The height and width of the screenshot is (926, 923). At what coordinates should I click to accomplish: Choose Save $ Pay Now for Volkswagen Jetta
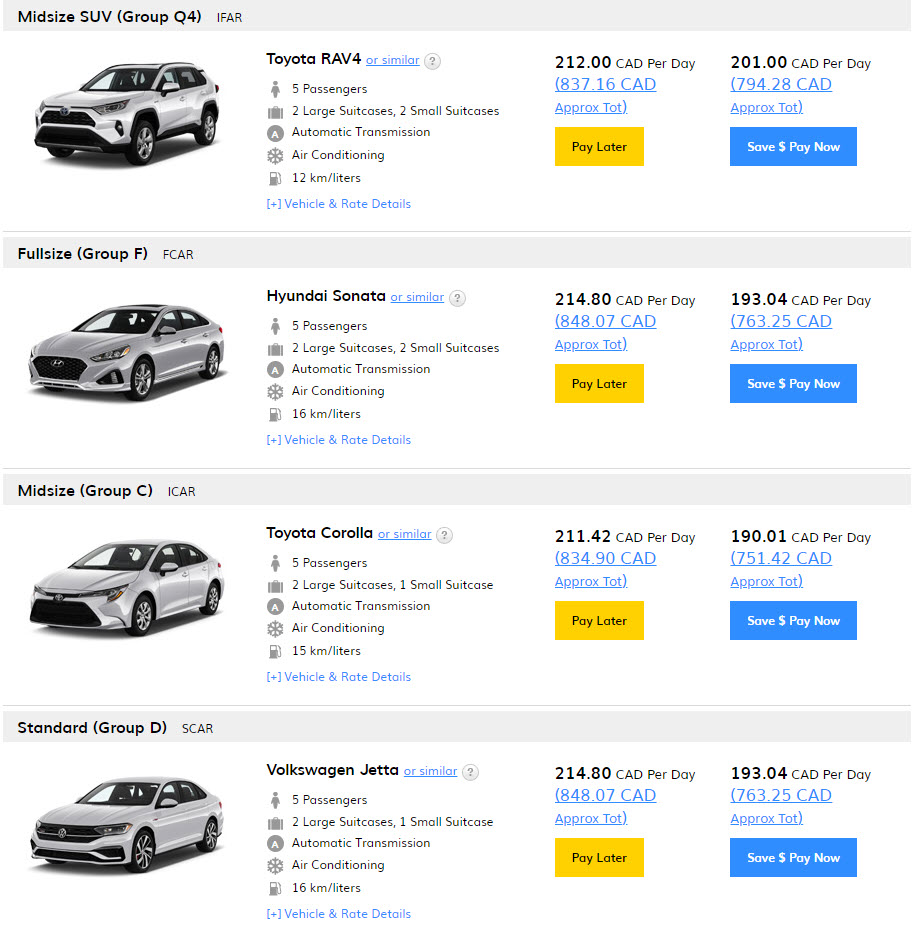[793, 858]
